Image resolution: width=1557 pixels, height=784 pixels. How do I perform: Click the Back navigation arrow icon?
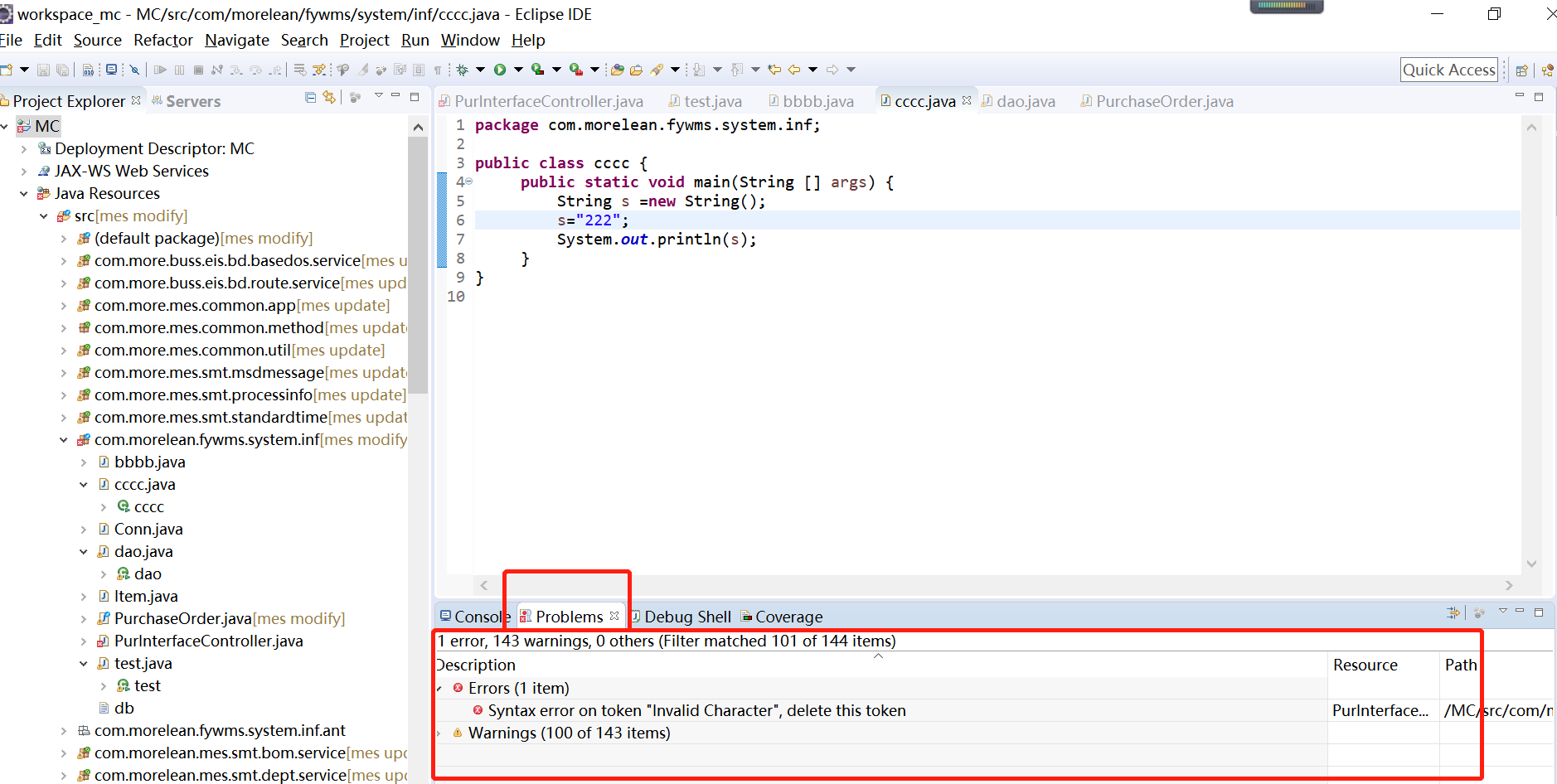794,70
